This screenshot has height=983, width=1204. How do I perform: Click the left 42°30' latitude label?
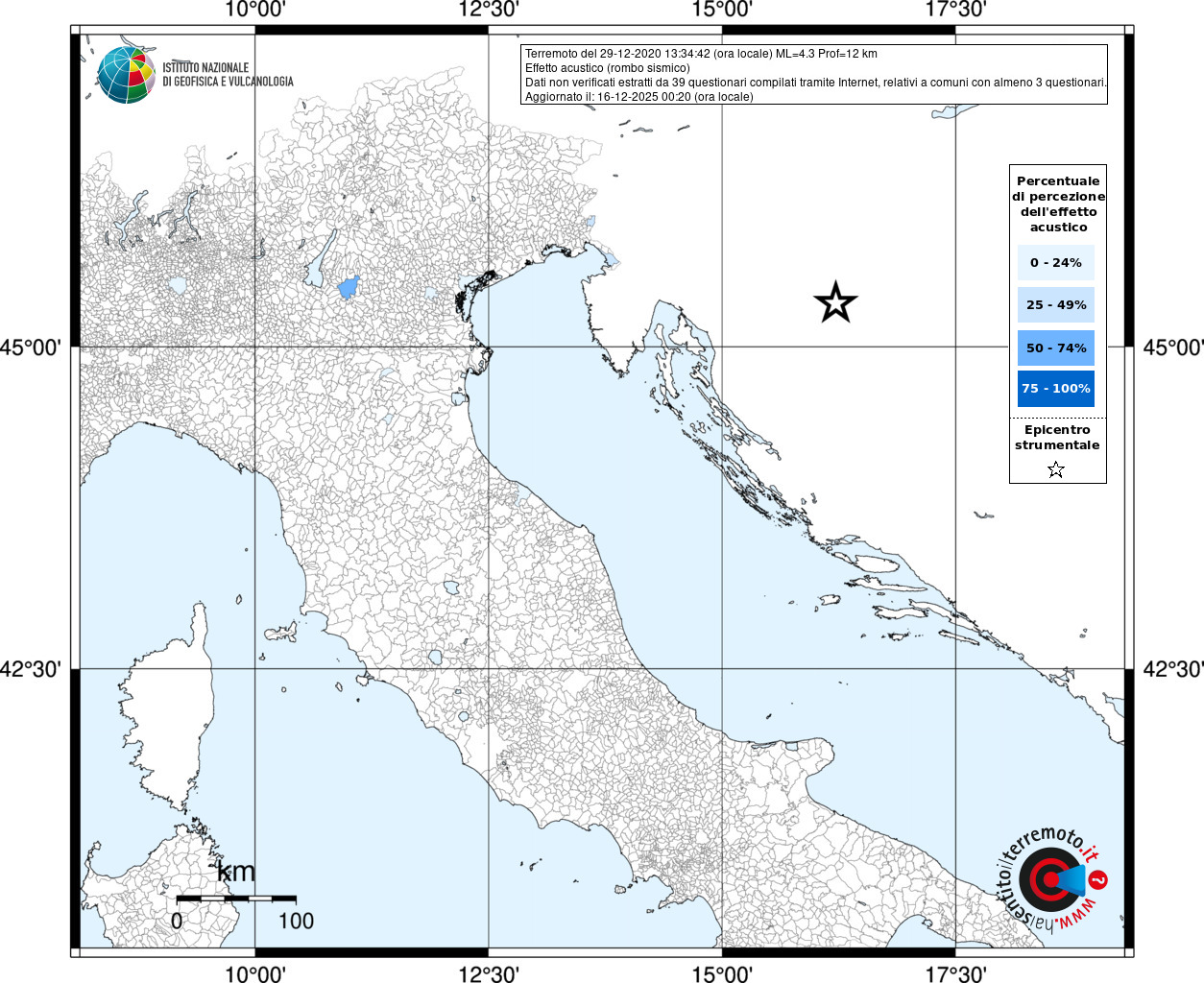pyautogui.click(x=31, y=669)
